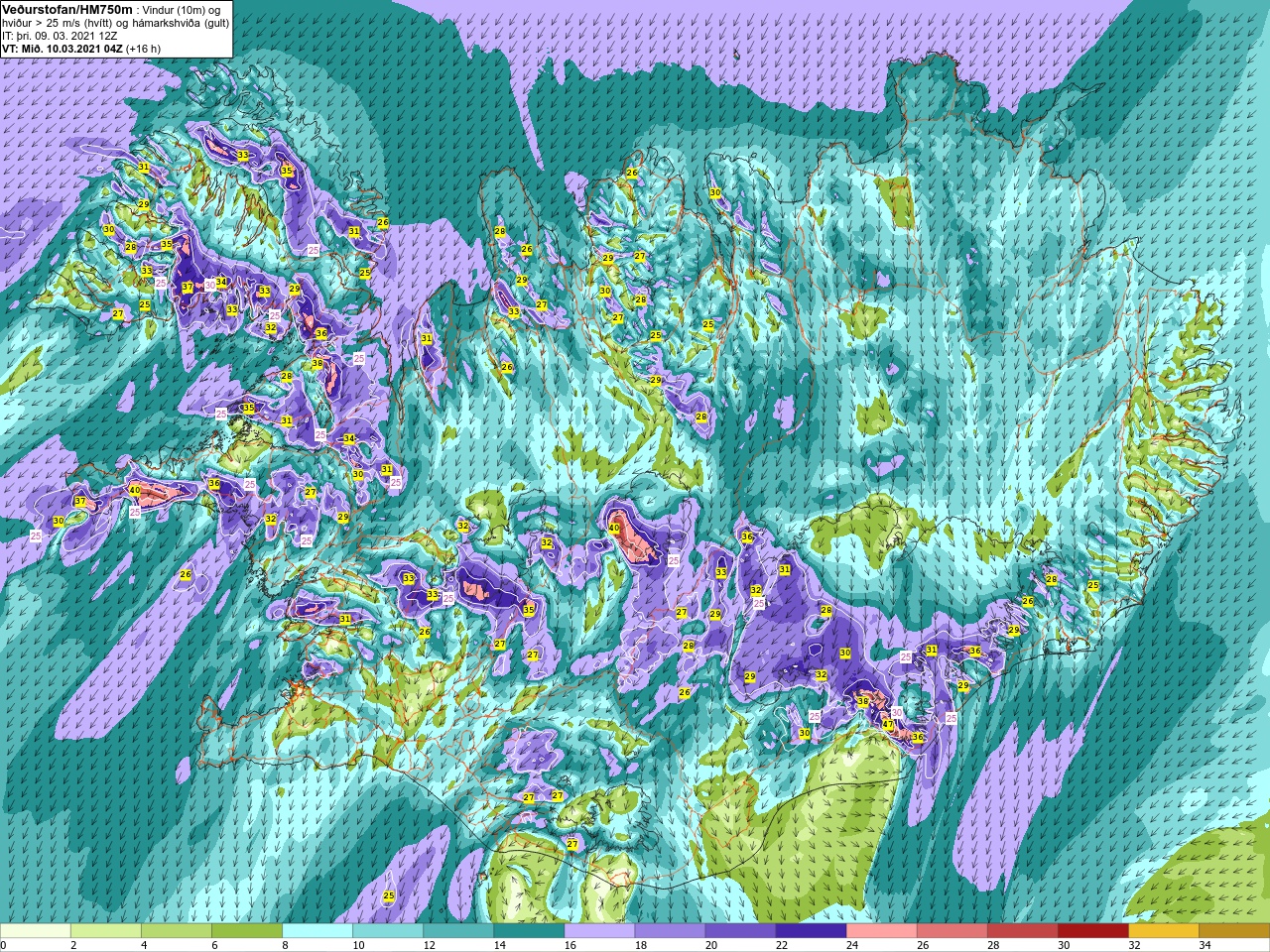This screenshot has width=1270, height=952.
Task: Select the legend swatch between 8 and 10
Action: (x=317, y=931)
